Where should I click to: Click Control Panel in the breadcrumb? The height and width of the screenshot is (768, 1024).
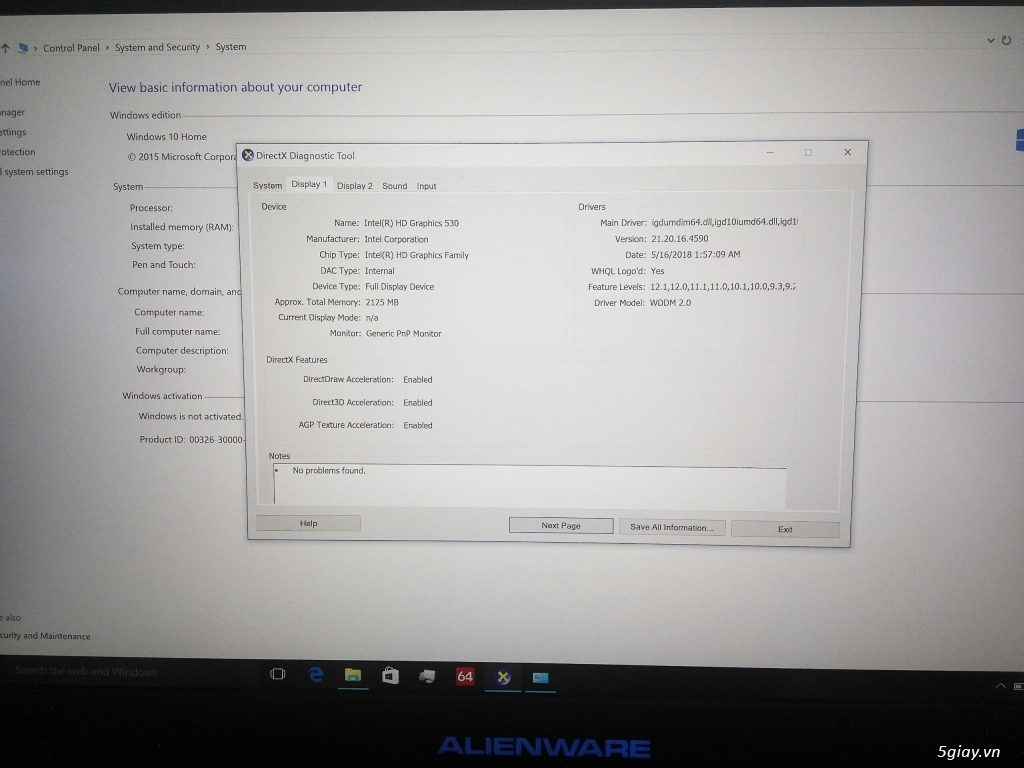71,48
